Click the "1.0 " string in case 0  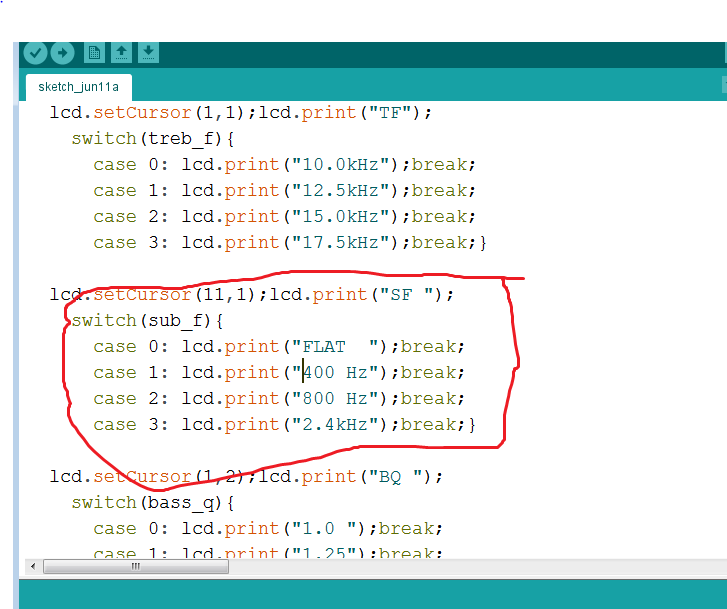coord(324,528)
